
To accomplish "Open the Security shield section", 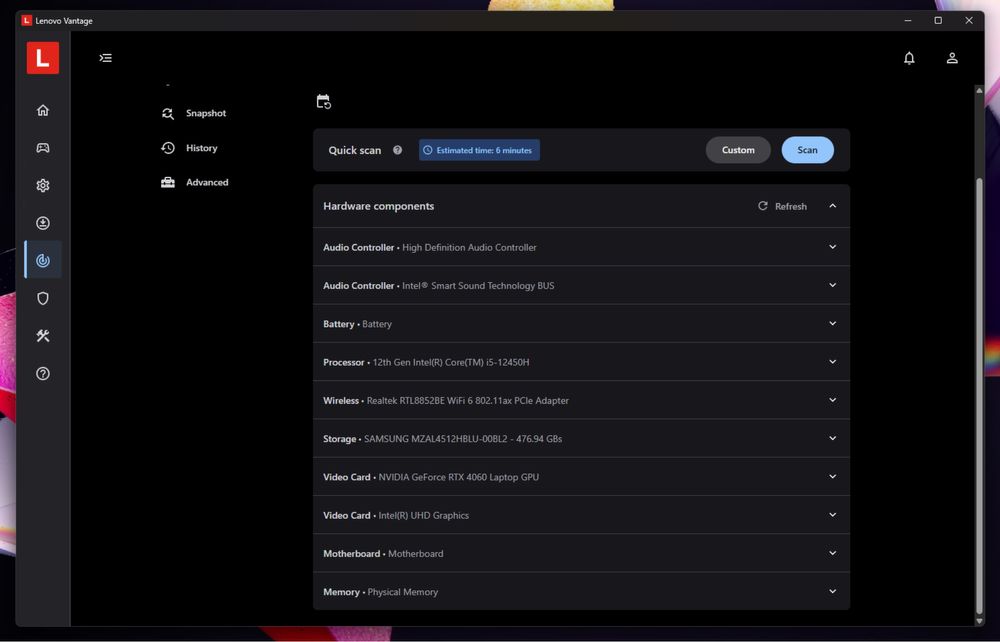I will click(x=43, y=298).
